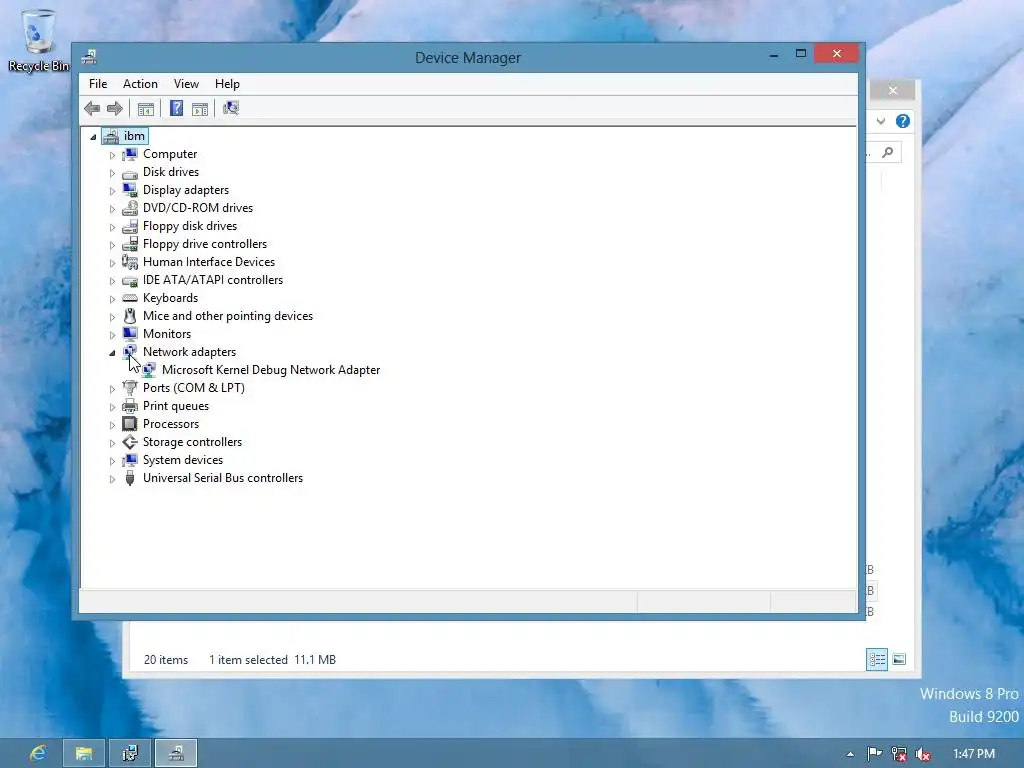Click the Microsoft Kernel Debug adapter icon
The image size is (1024, 768).
point(149,370)
